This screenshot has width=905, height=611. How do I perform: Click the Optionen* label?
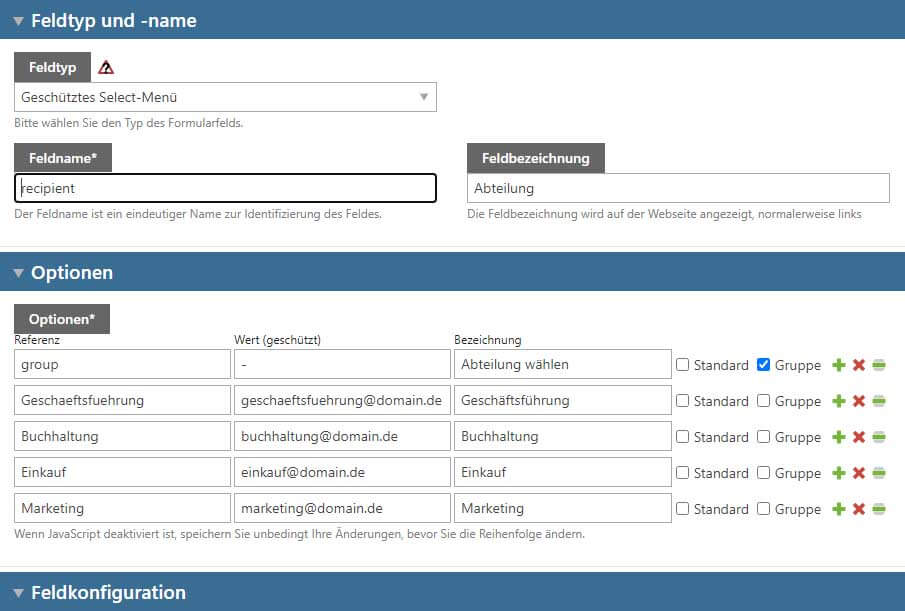pos(62,319)
